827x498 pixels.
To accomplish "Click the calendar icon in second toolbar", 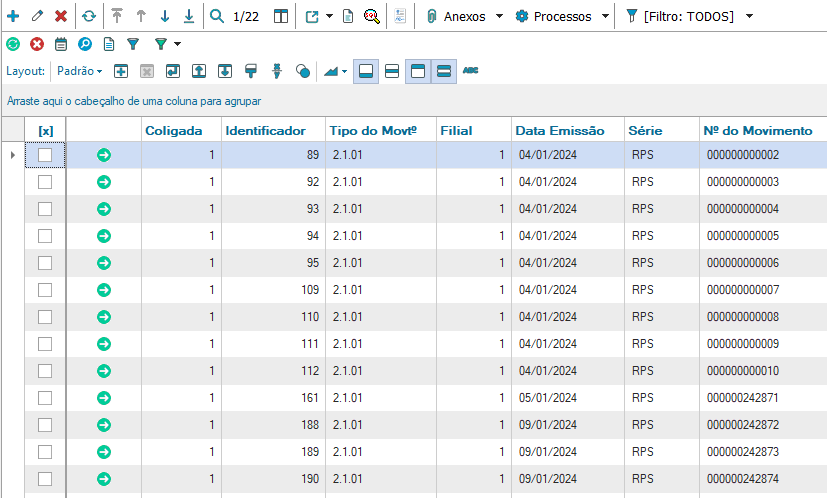I will pos(61,44).
